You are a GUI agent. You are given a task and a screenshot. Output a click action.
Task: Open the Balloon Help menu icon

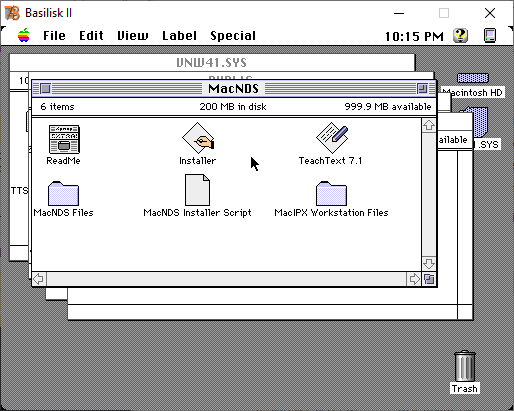pos(460,35)
